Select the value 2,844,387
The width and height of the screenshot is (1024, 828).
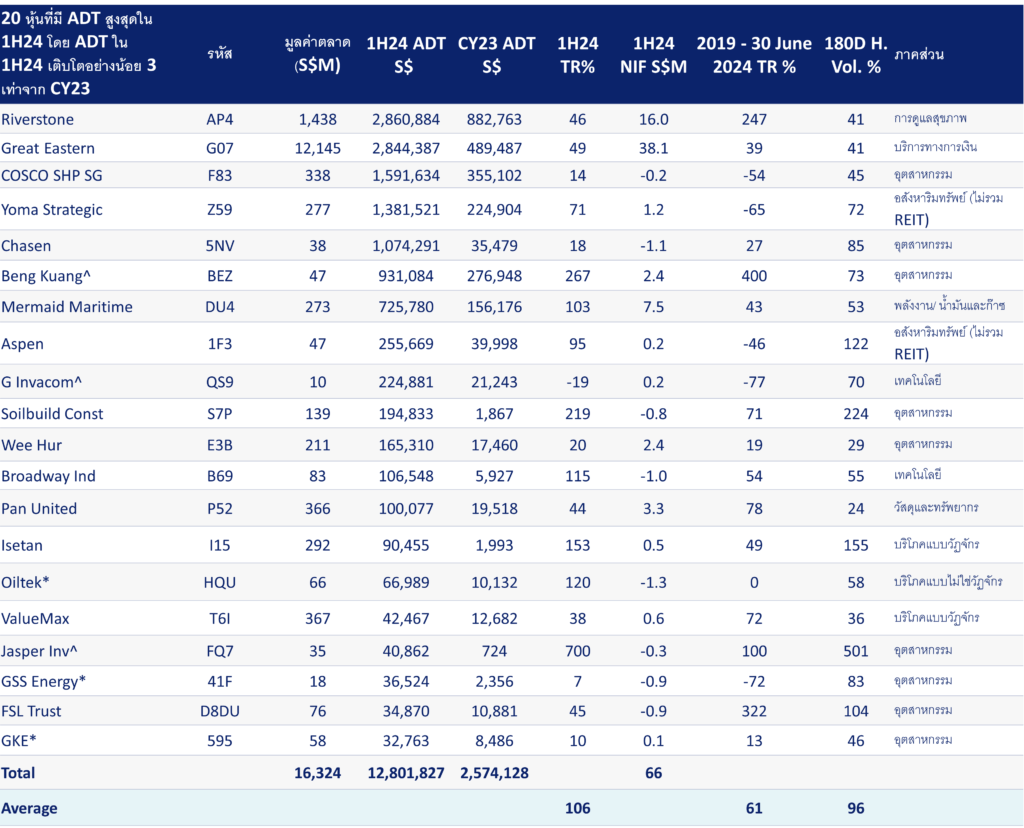(406, 148)
